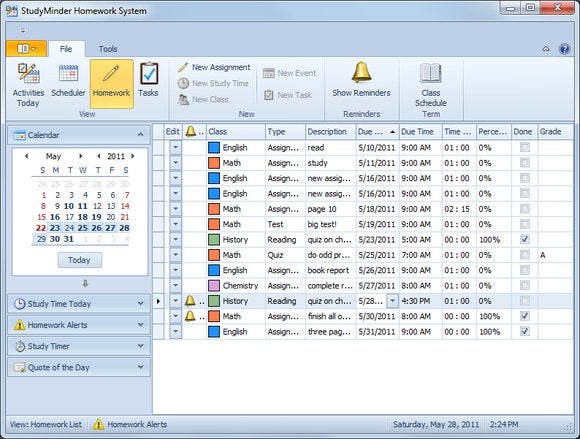
Task: Click the blue color swatch for English read
Action: click(x=214, y=148)
